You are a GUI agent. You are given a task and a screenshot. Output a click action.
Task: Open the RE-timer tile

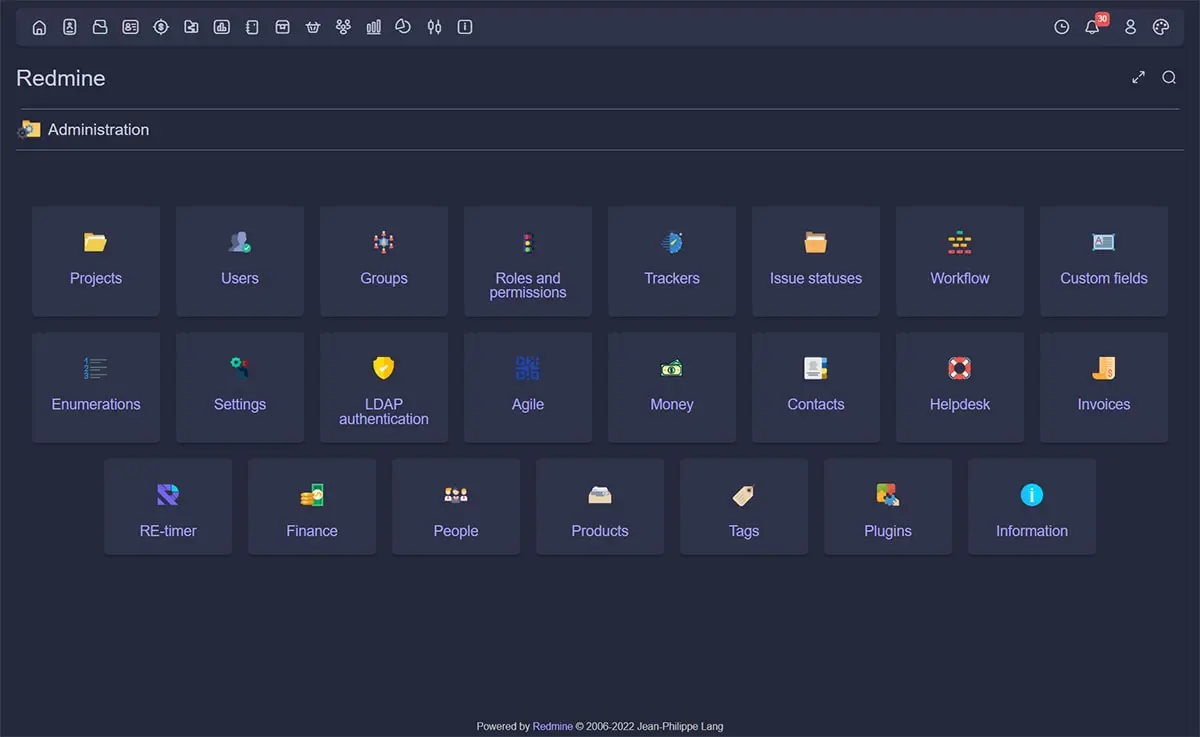tap(168, 506)
